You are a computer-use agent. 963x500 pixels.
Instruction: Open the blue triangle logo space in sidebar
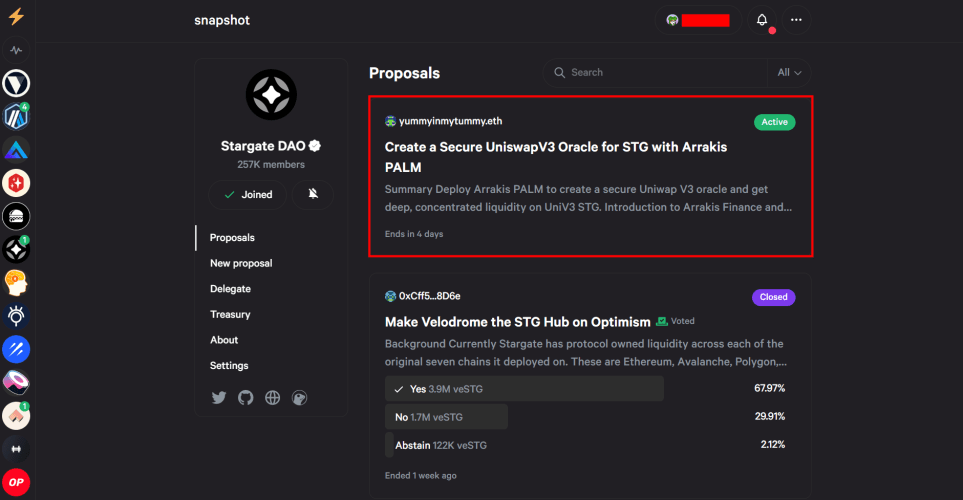click(16, 150)
